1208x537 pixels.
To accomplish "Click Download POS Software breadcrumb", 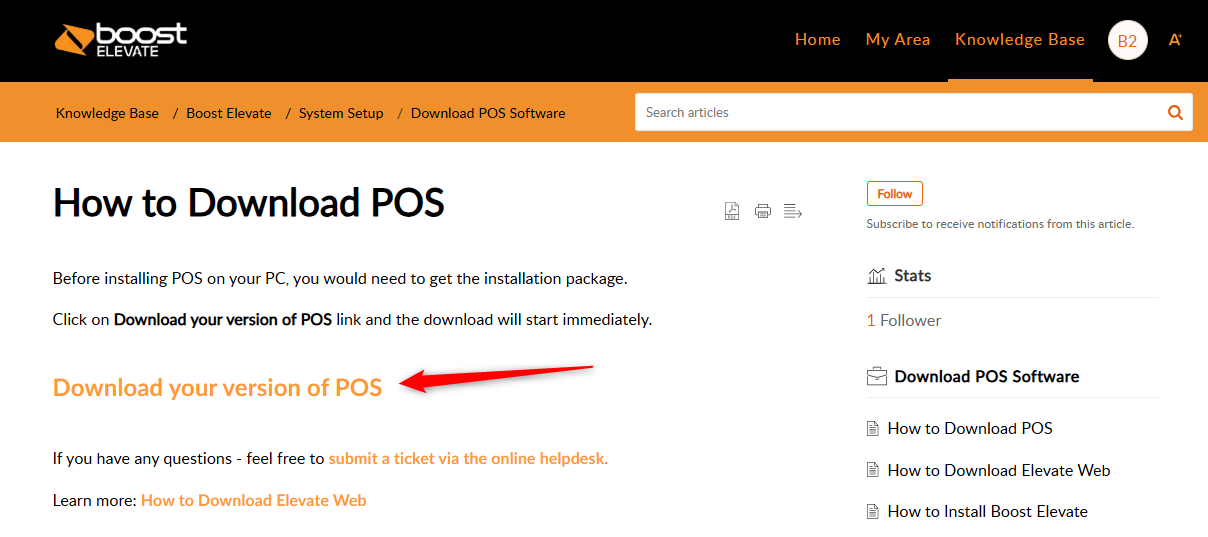I will pos(488,113).
